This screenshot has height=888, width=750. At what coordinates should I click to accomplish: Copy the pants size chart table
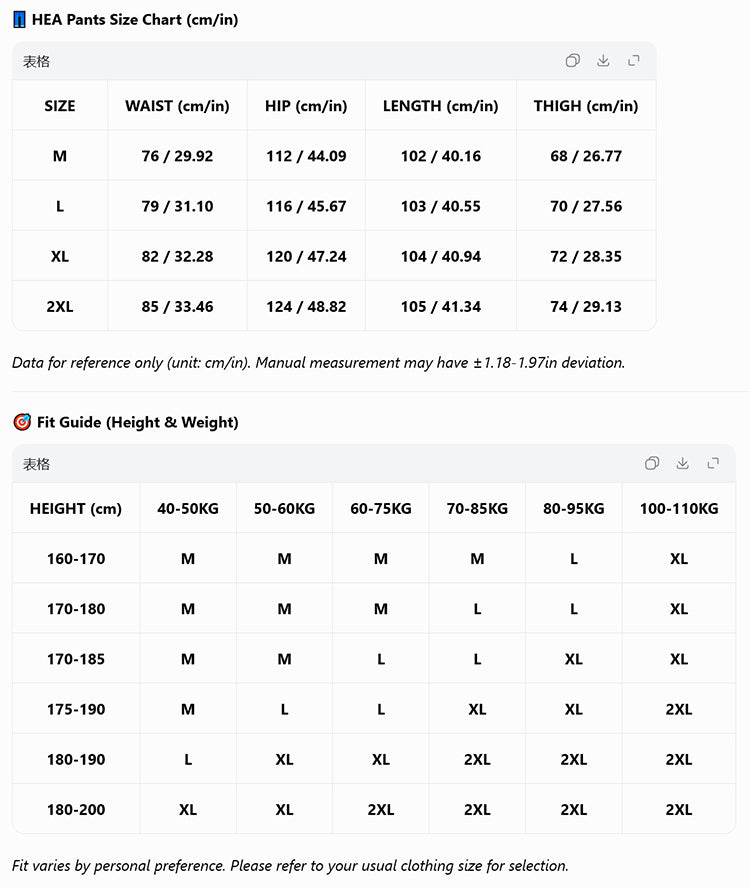tap(573, 61)
